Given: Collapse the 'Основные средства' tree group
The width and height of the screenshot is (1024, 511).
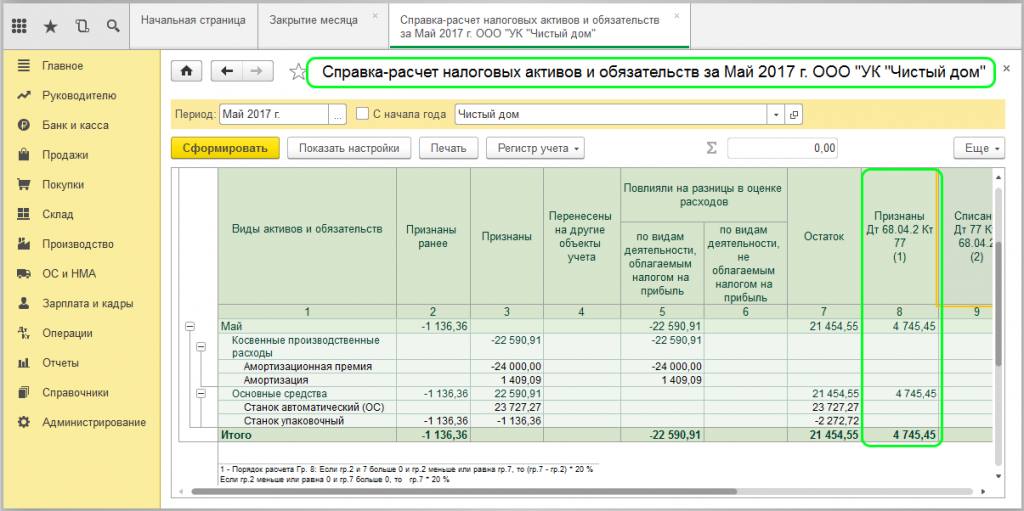Looking at the screenshot, I should (x=200, y=393).
